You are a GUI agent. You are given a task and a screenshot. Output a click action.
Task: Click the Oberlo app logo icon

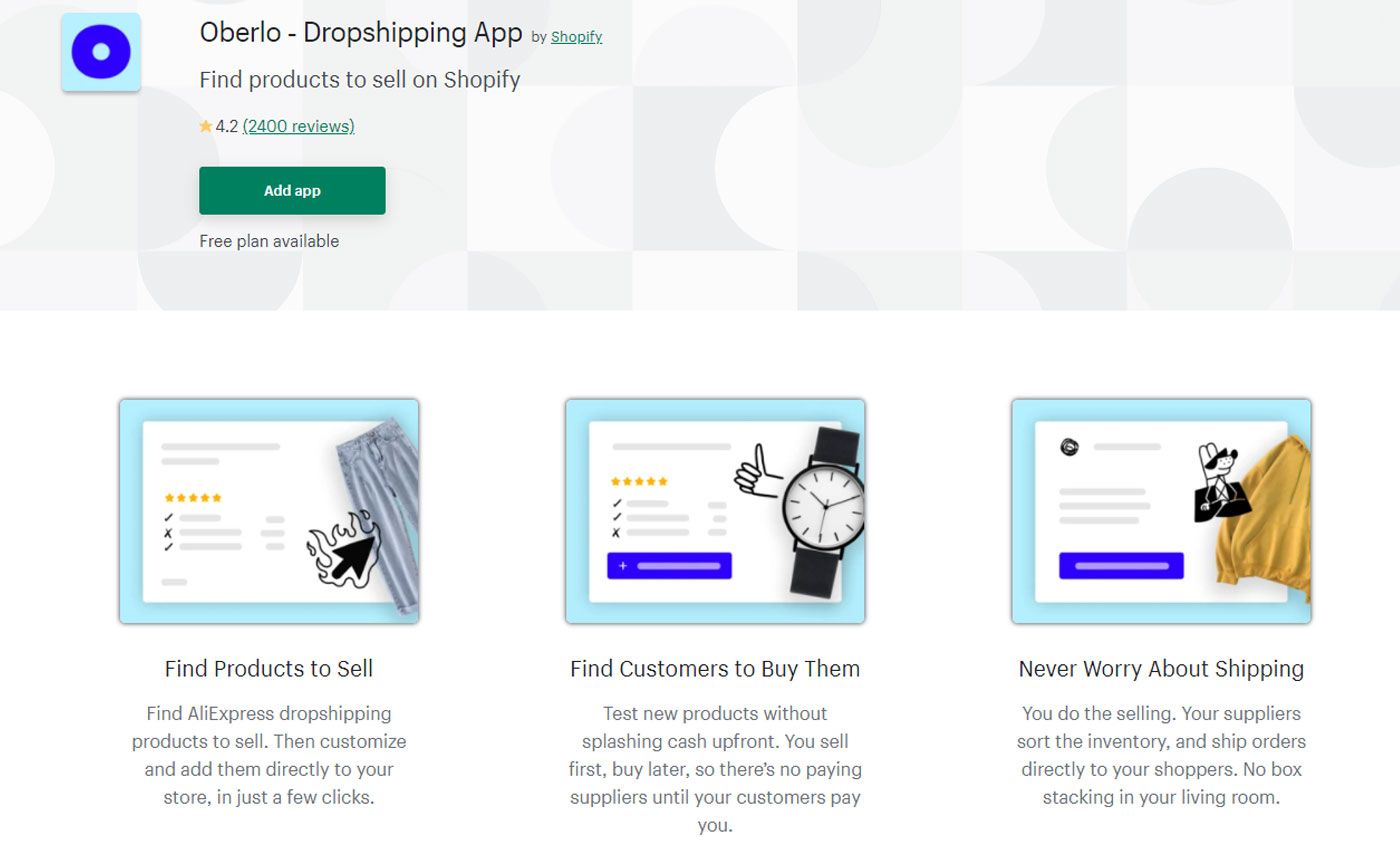[x=101, y=52]
